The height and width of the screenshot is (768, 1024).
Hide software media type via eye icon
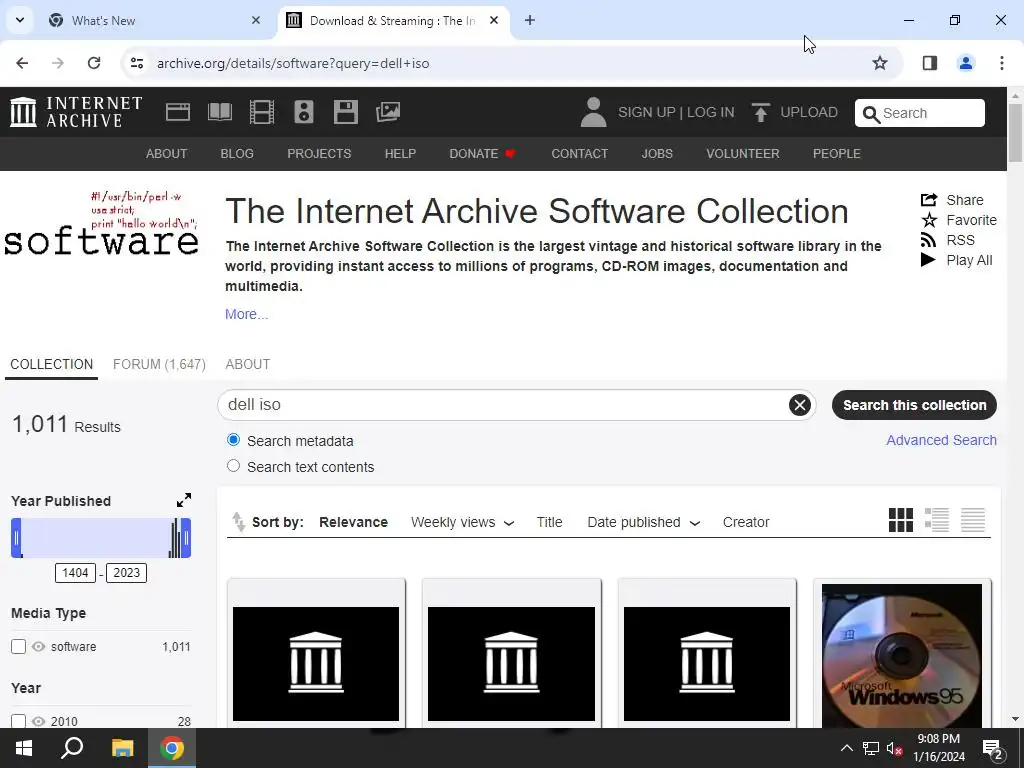click(39, 647)
